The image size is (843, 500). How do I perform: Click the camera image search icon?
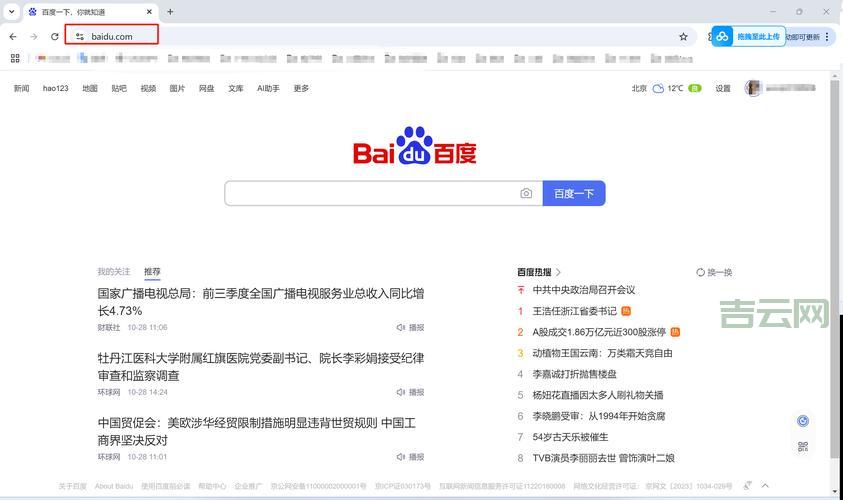coord(526,193)
